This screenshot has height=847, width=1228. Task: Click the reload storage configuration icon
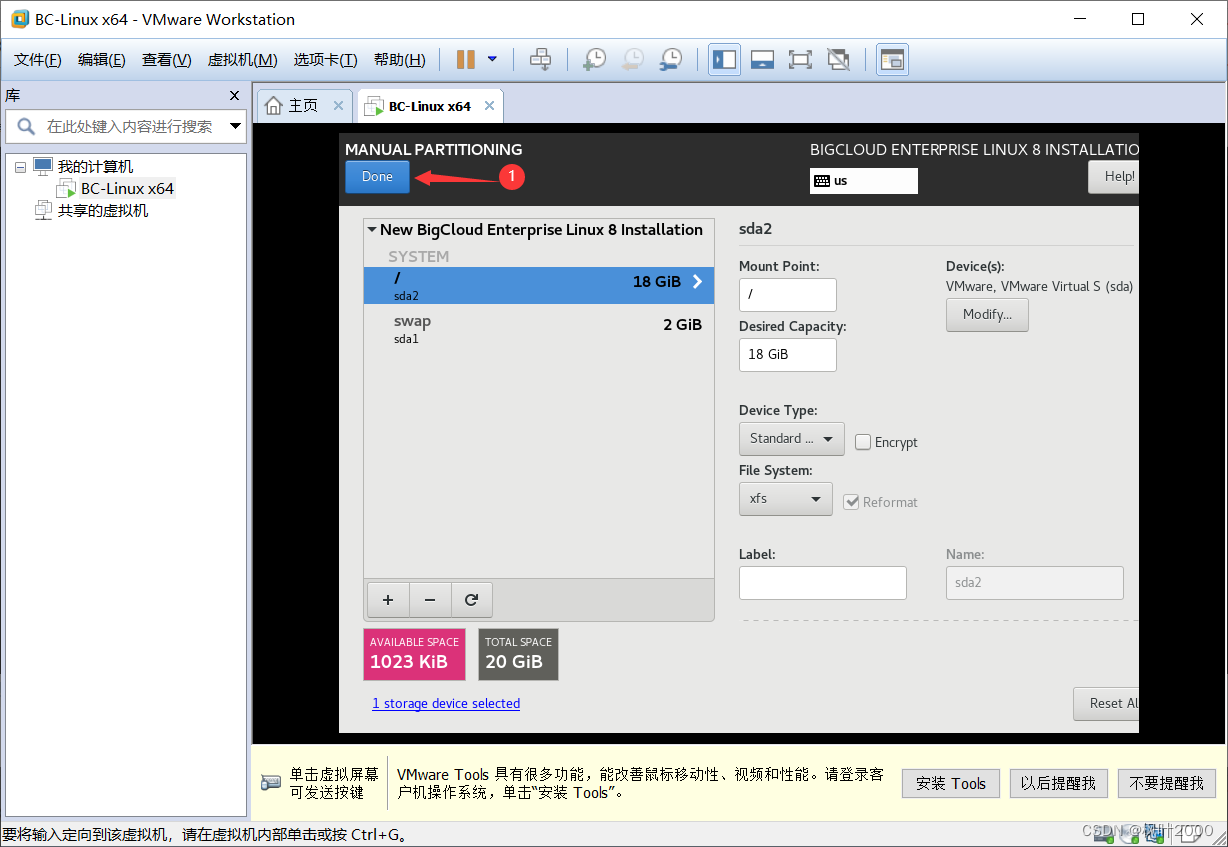tap(471, 599)
